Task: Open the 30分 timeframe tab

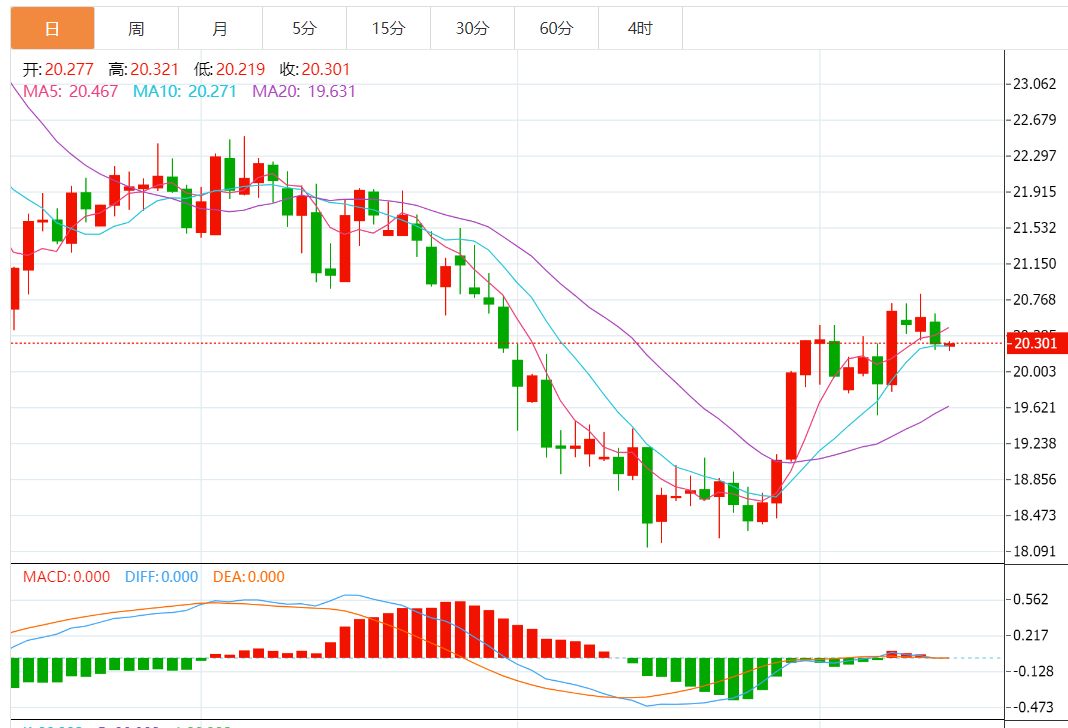Action: pyautogui.click(x=472, y=29)
